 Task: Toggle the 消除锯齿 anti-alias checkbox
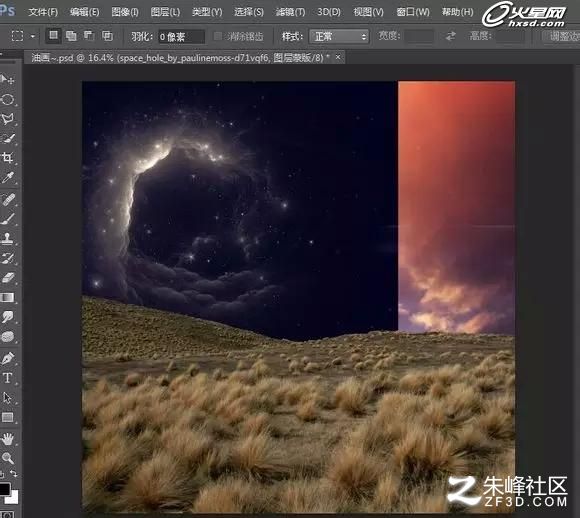point(218,36)
